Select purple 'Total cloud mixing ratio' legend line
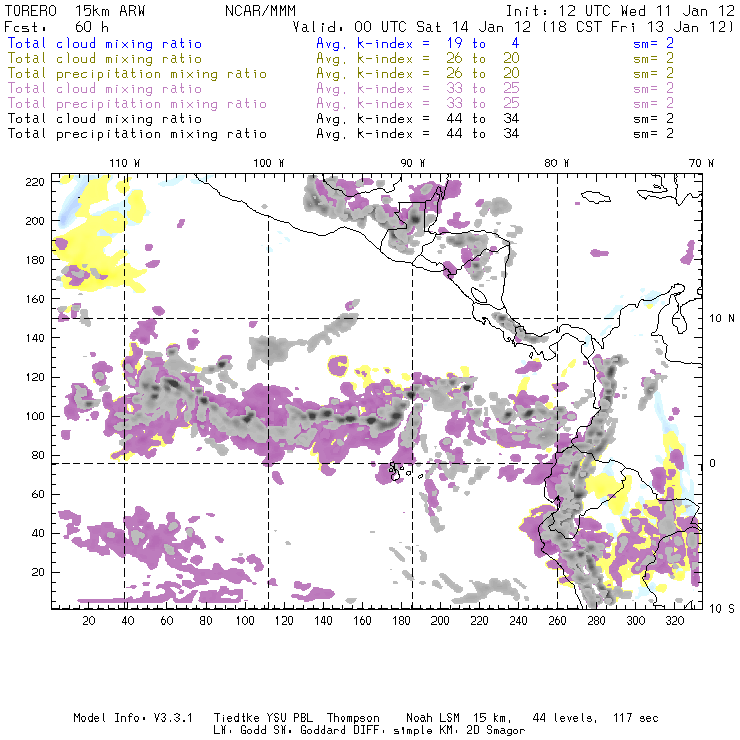 (105, 89)
